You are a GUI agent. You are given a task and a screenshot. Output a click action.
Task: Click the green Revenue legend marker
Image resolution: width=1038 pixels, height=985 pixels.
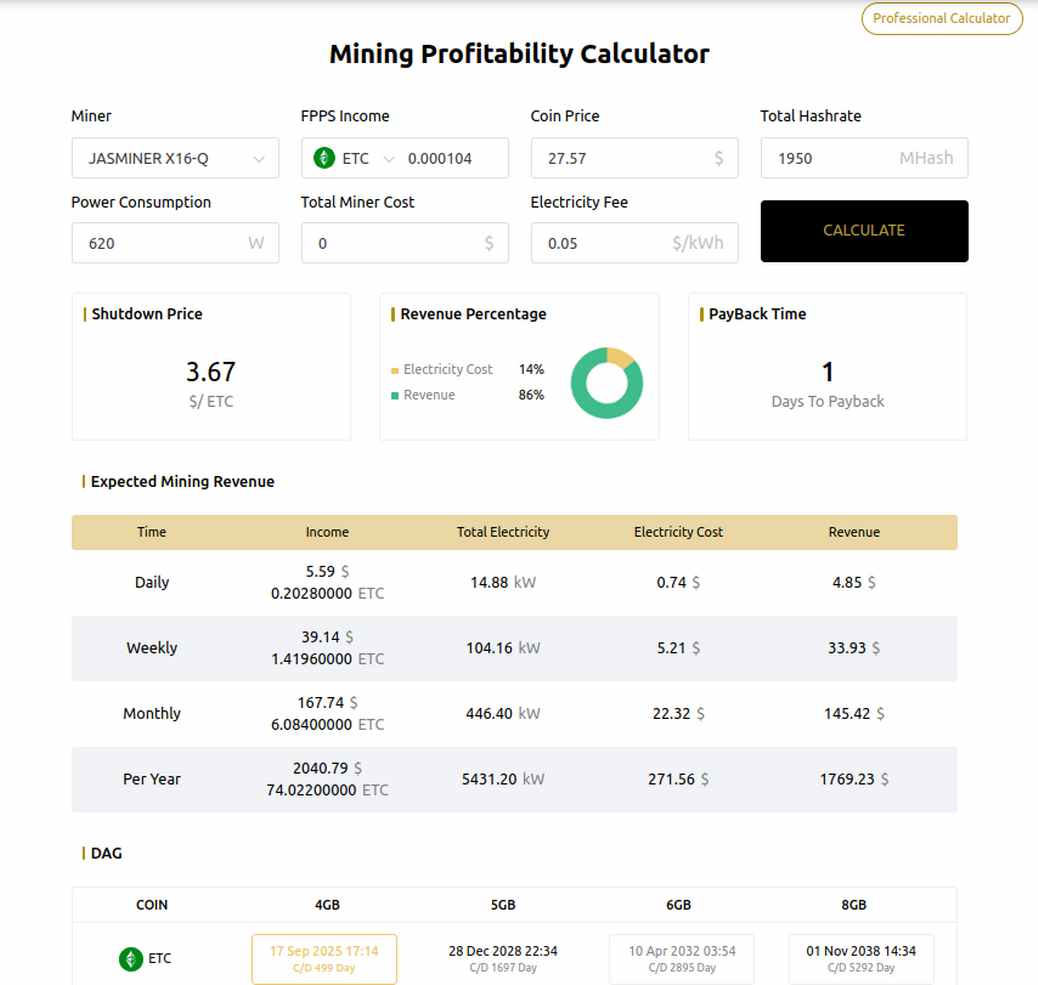coord(395,395)
